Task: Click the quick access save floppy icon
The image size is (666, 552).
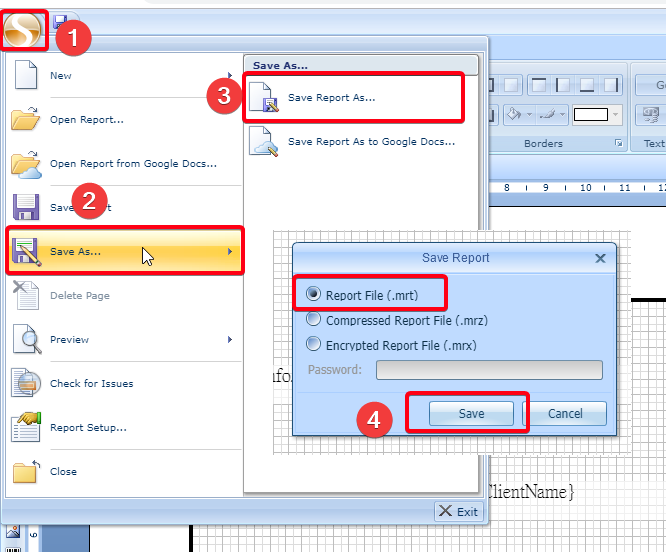Action: tap(62, 20)
